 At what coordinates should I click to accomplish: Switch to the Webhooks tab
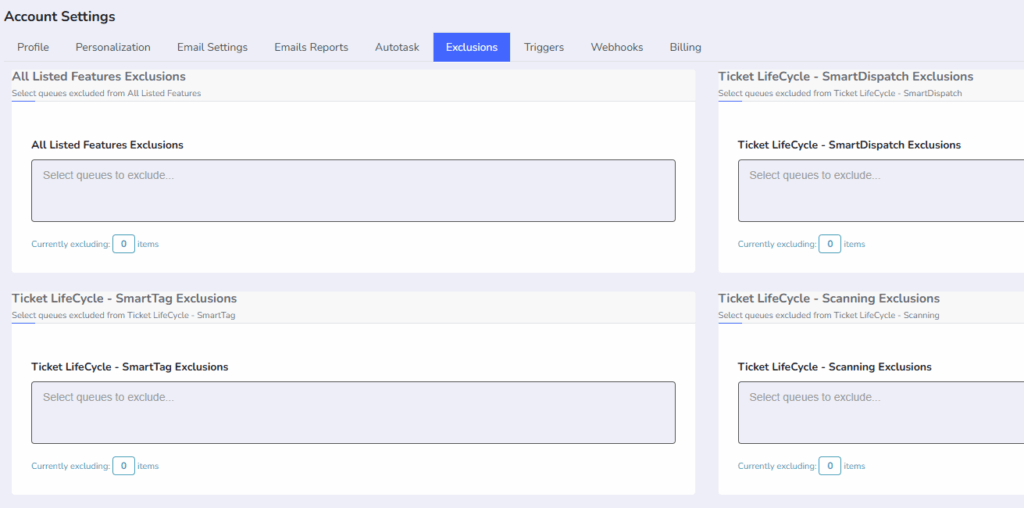(x=616, y=47)
